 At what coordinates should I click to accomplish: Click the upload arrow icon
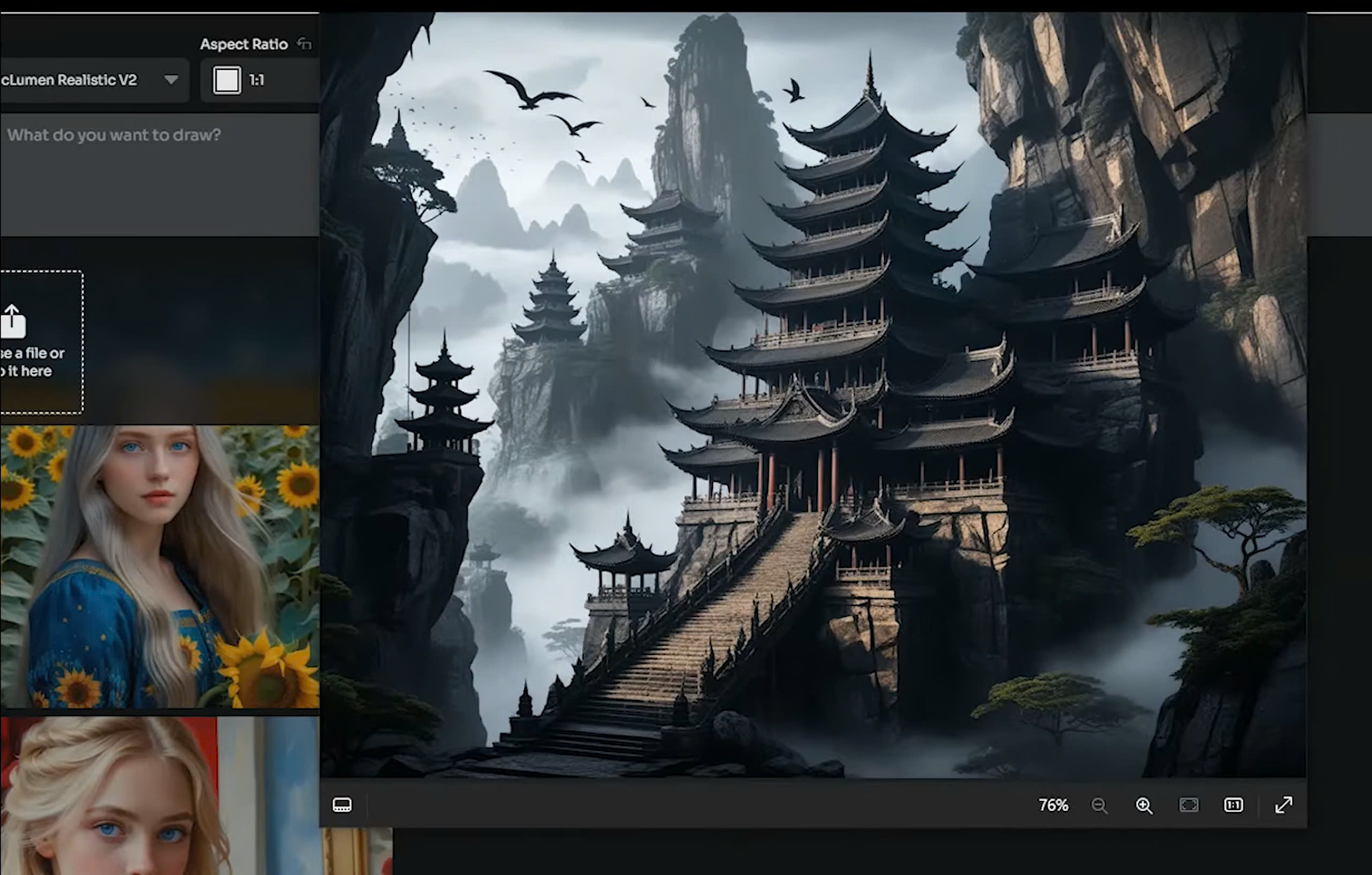(12, 321)
